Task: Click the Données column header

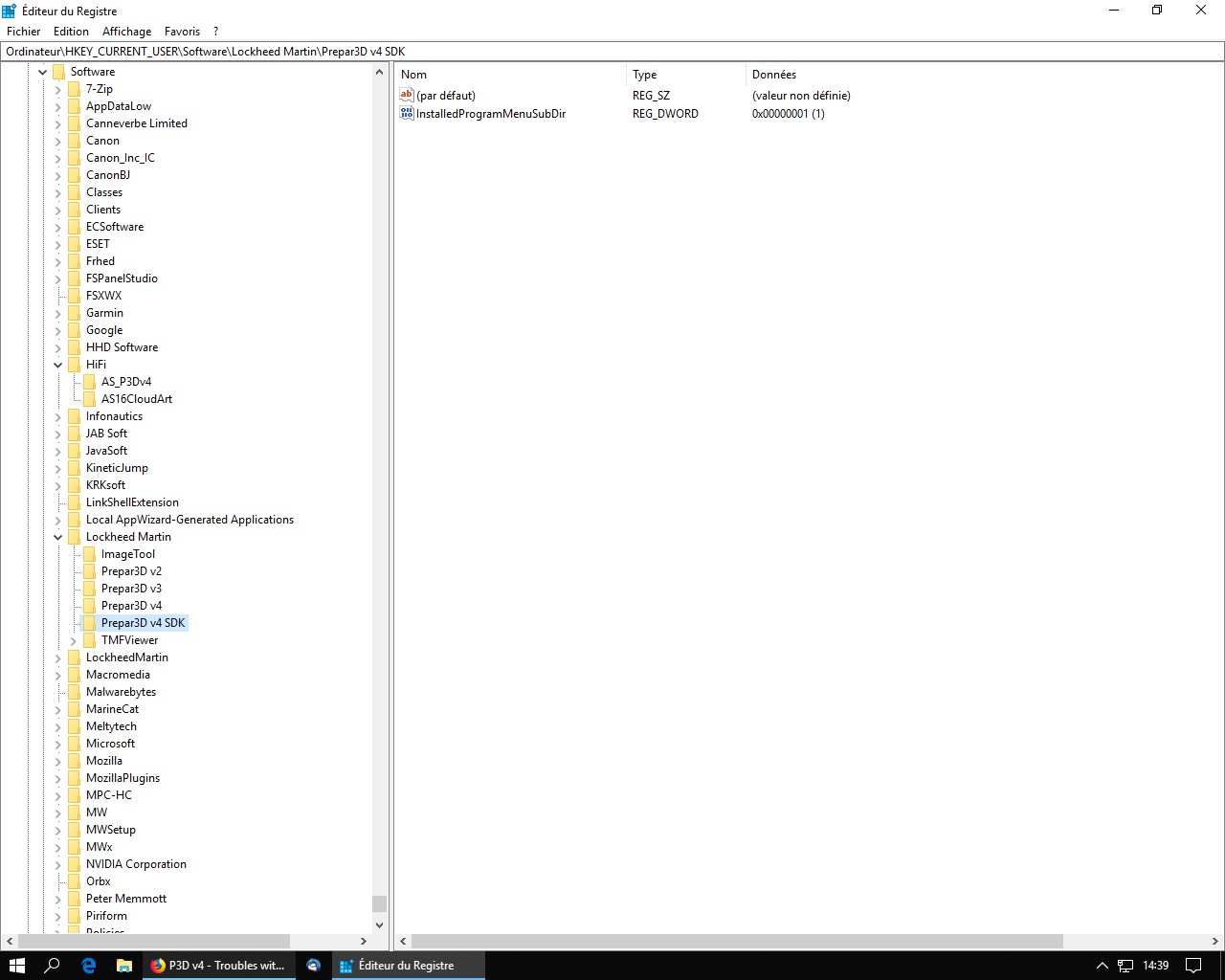Action: 774,75
